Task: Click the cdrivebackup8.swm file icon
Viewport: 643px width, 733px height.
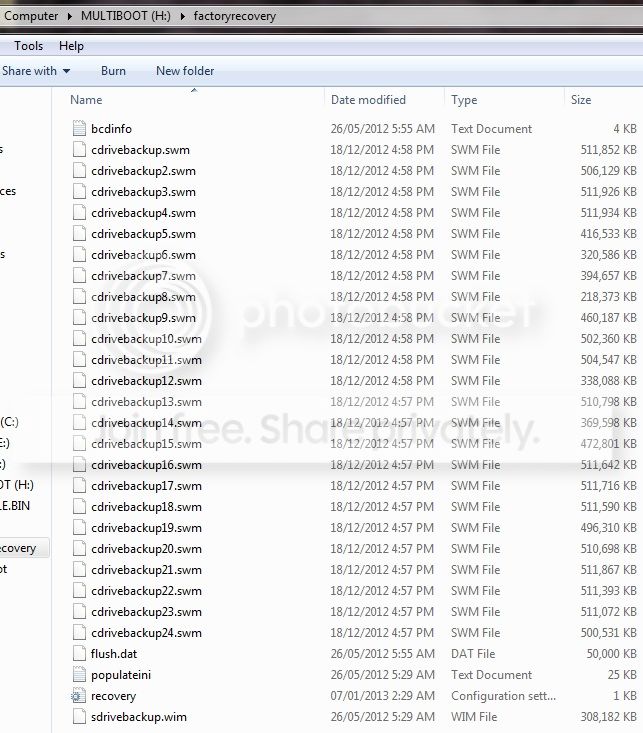Action: click(x=79, y=297)
